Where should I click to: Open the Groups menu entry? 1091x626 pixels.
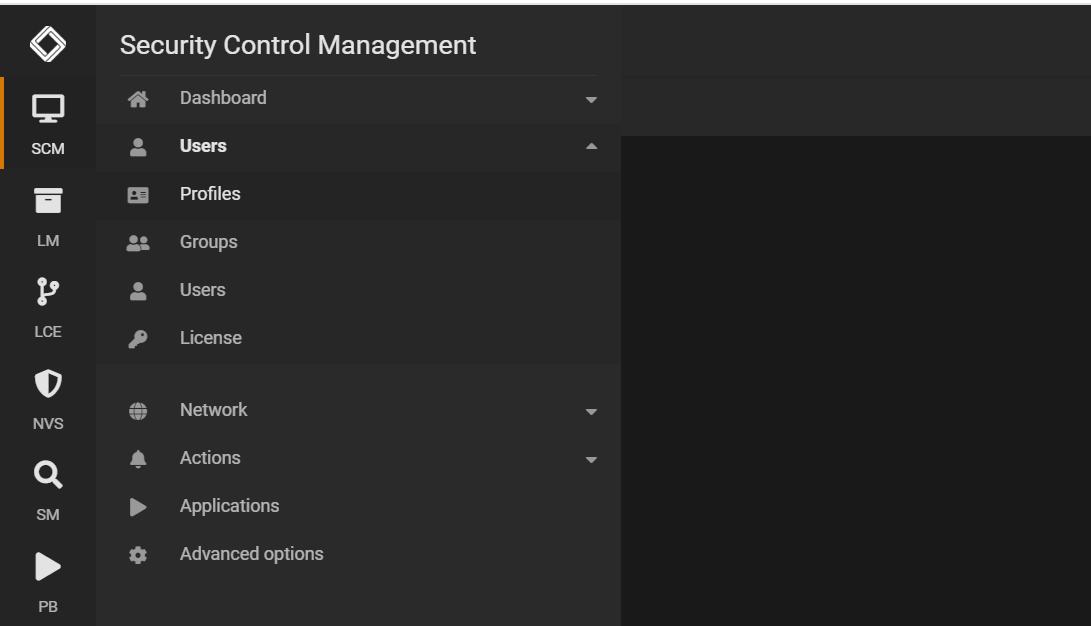[x=208, y=242]
